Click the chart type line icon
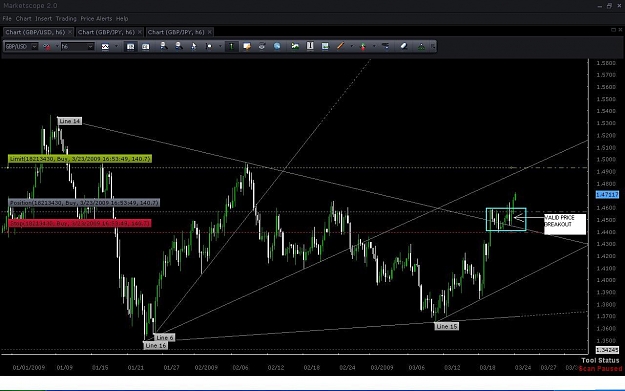Image resolution: width=625 pixels, height=391 pixels. 105,47
